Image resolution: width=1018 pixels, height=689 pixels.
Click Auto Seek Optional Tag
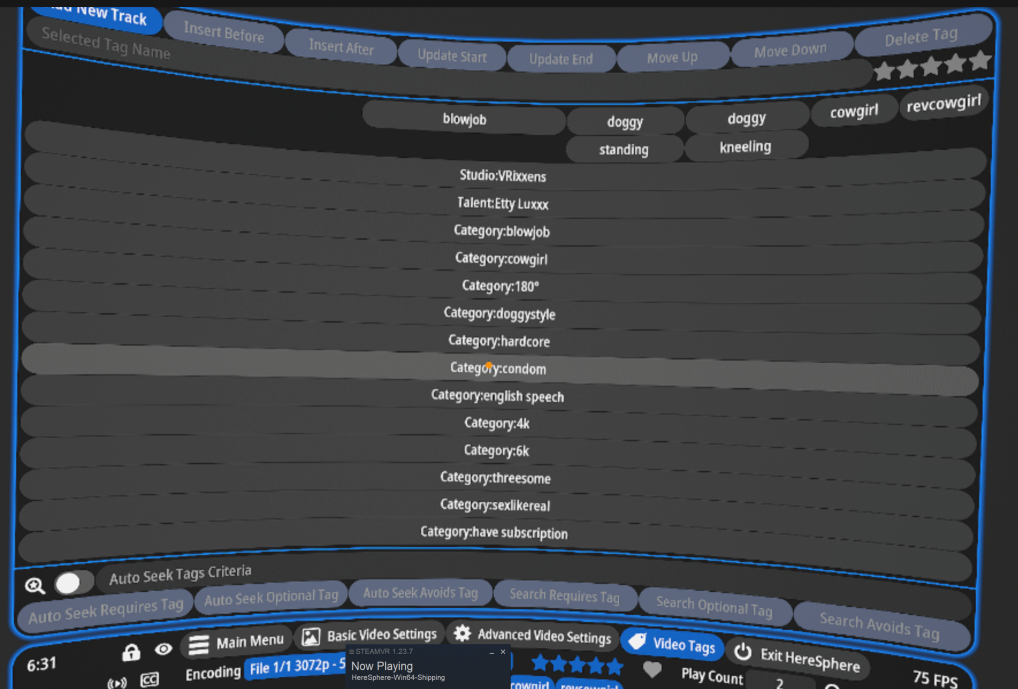click(271, 596)
